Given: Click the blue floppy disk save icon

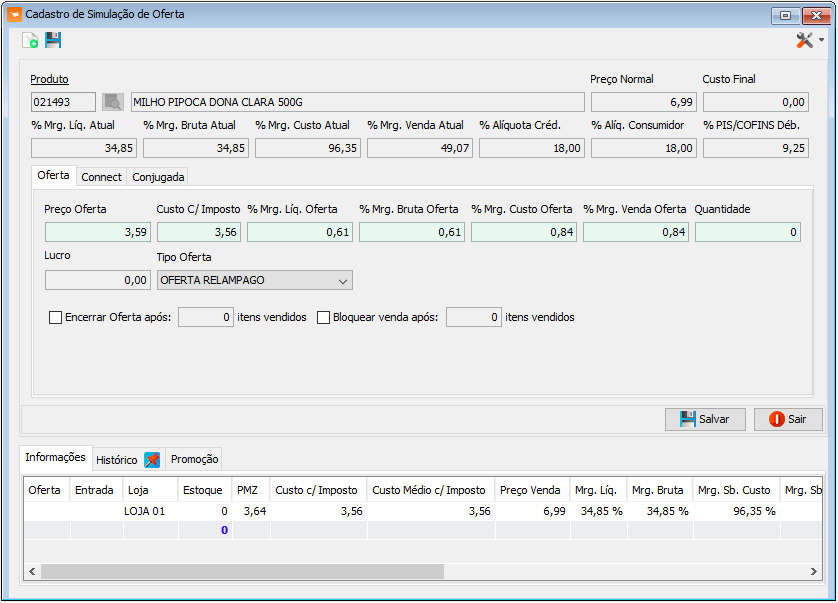Looking at the screenshot, I should (53, 40).
